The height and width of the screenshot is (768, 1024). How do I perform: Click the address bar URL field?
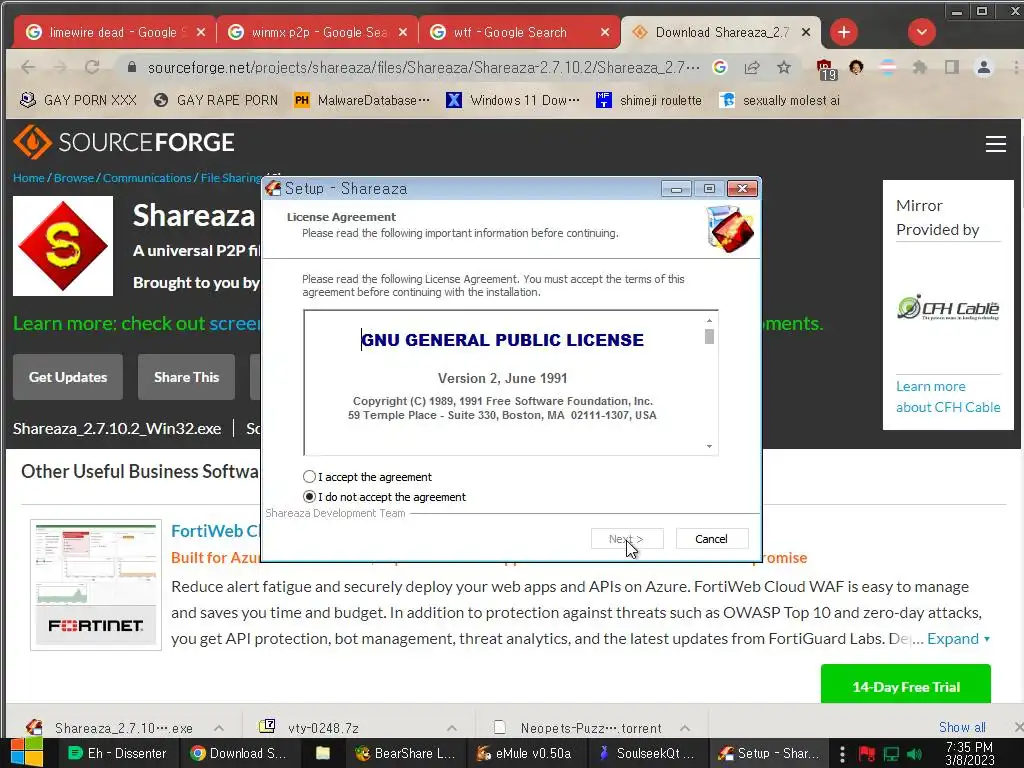(423, 67)
